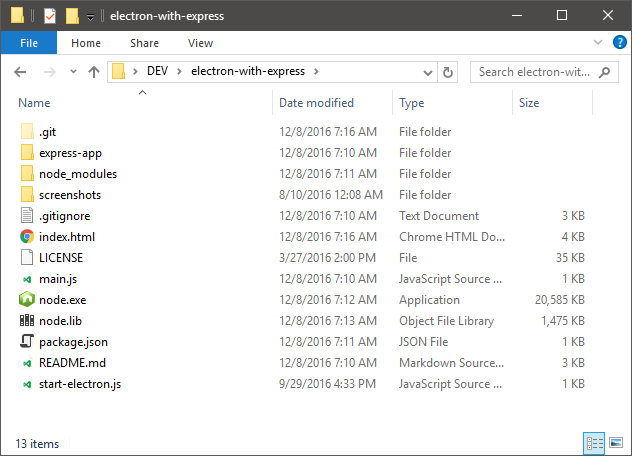Click the .git folder icon
Screen dimensions: 632x456
27,131
